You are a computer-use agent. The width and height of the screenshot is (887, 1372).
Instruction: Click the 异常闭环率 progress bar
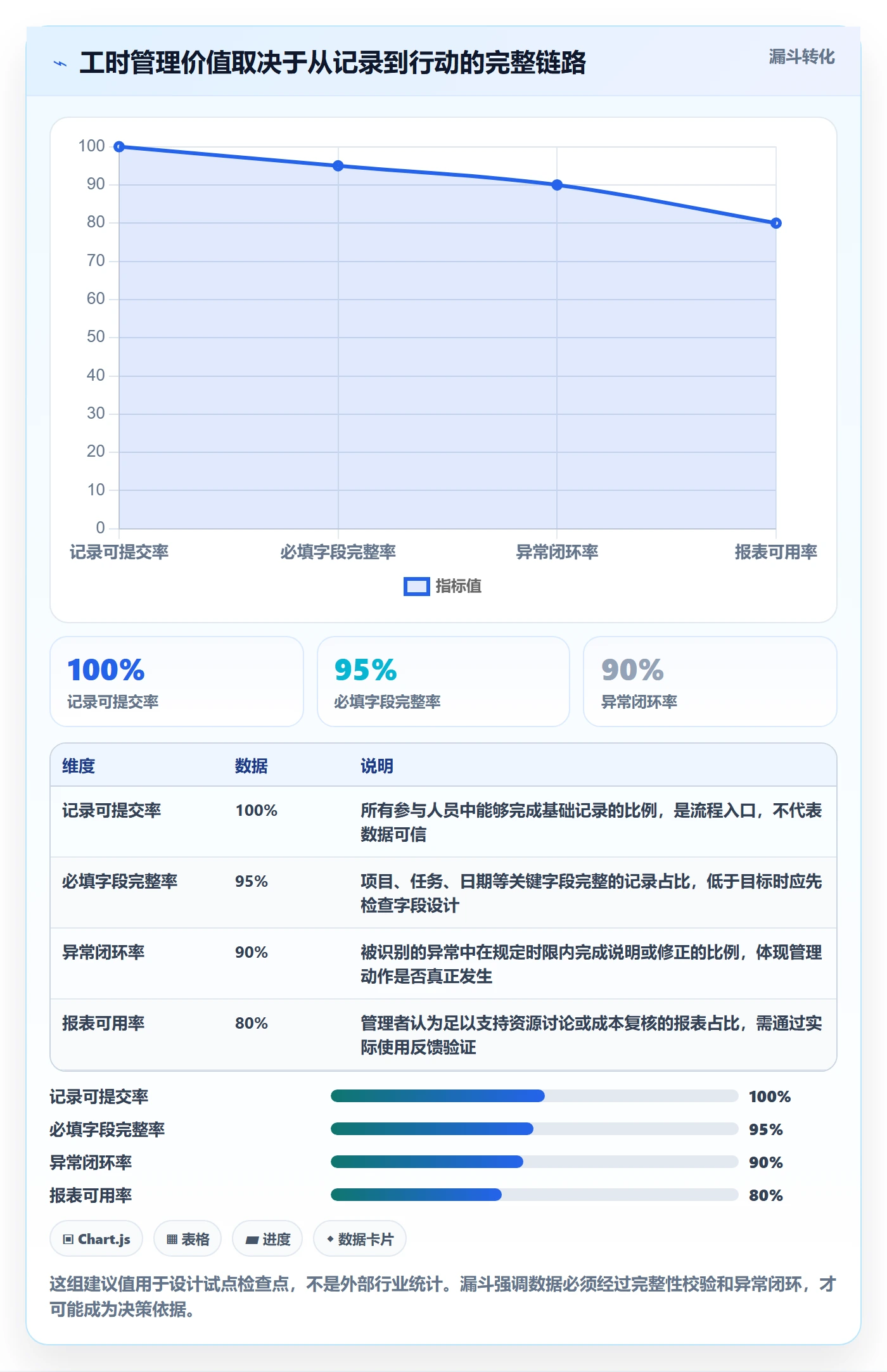pyautogui.click(x=535, y=1162)
